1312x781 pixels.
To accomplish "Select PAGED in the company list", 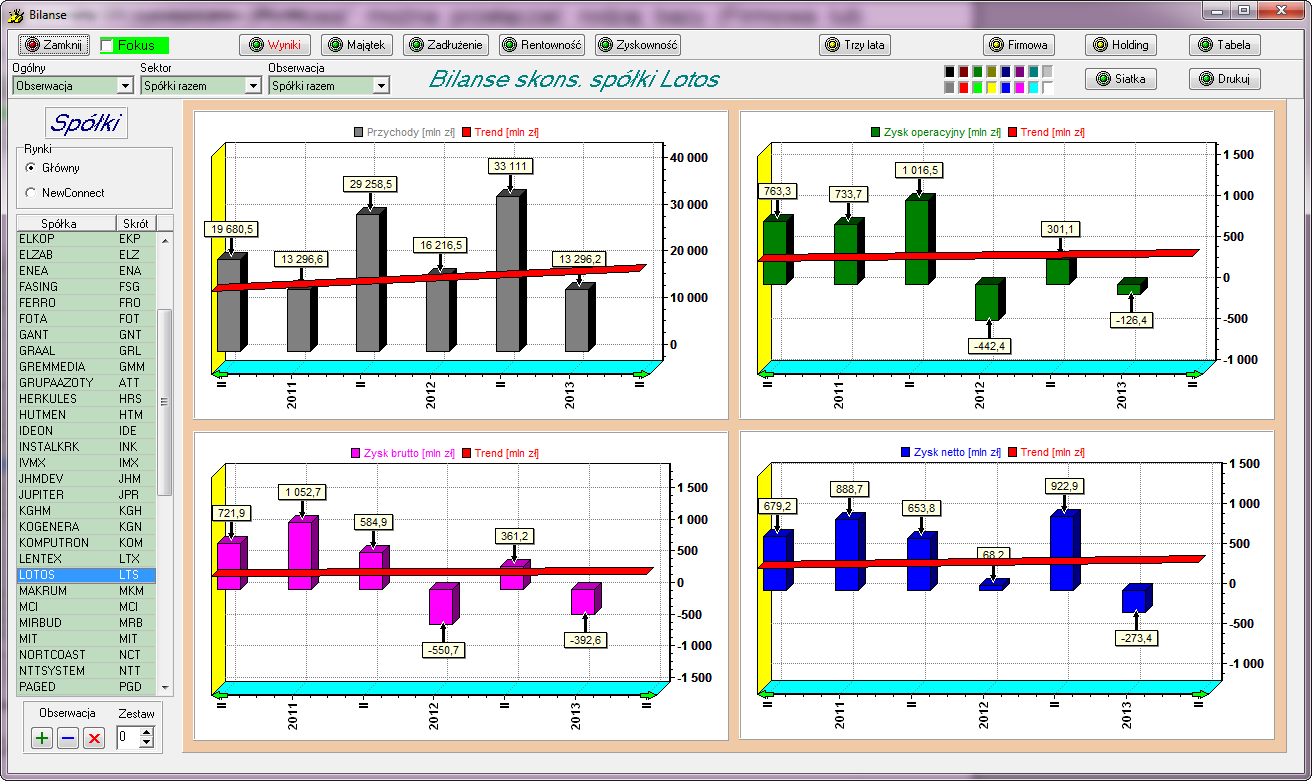I will [86, 686].
